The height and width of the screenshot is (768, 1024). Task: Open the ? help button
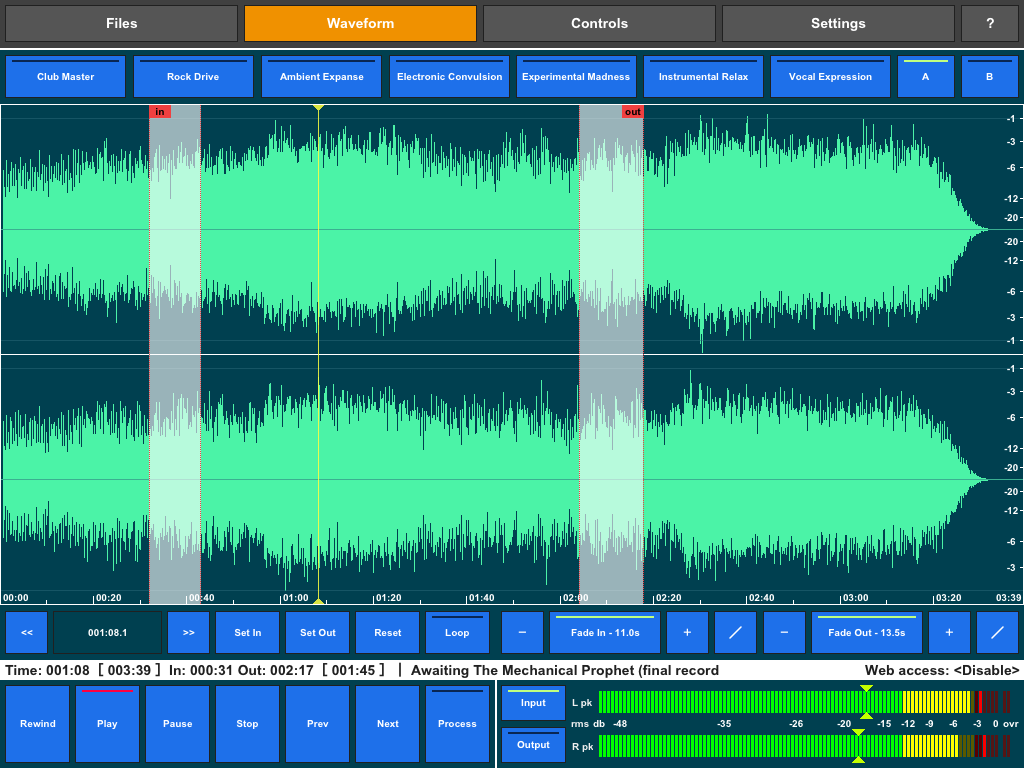coord(990,23)
